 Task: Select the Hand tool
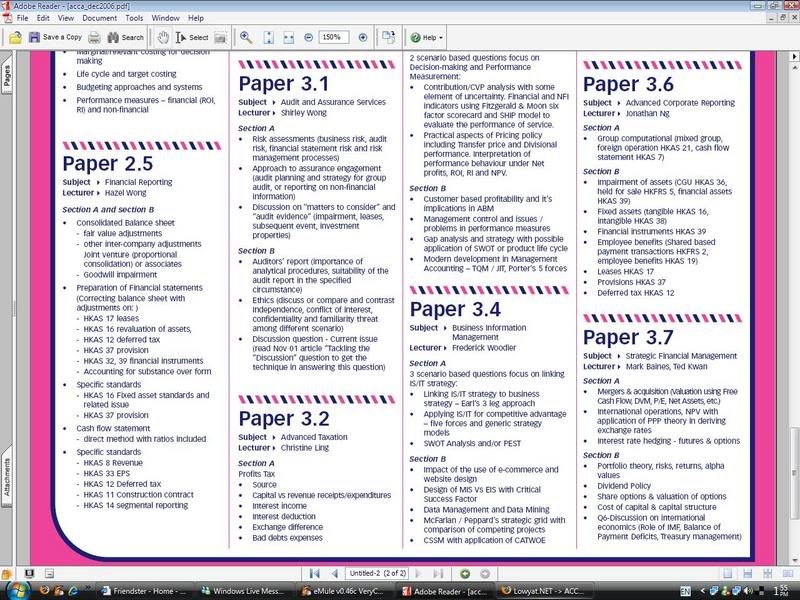point(163,37)
